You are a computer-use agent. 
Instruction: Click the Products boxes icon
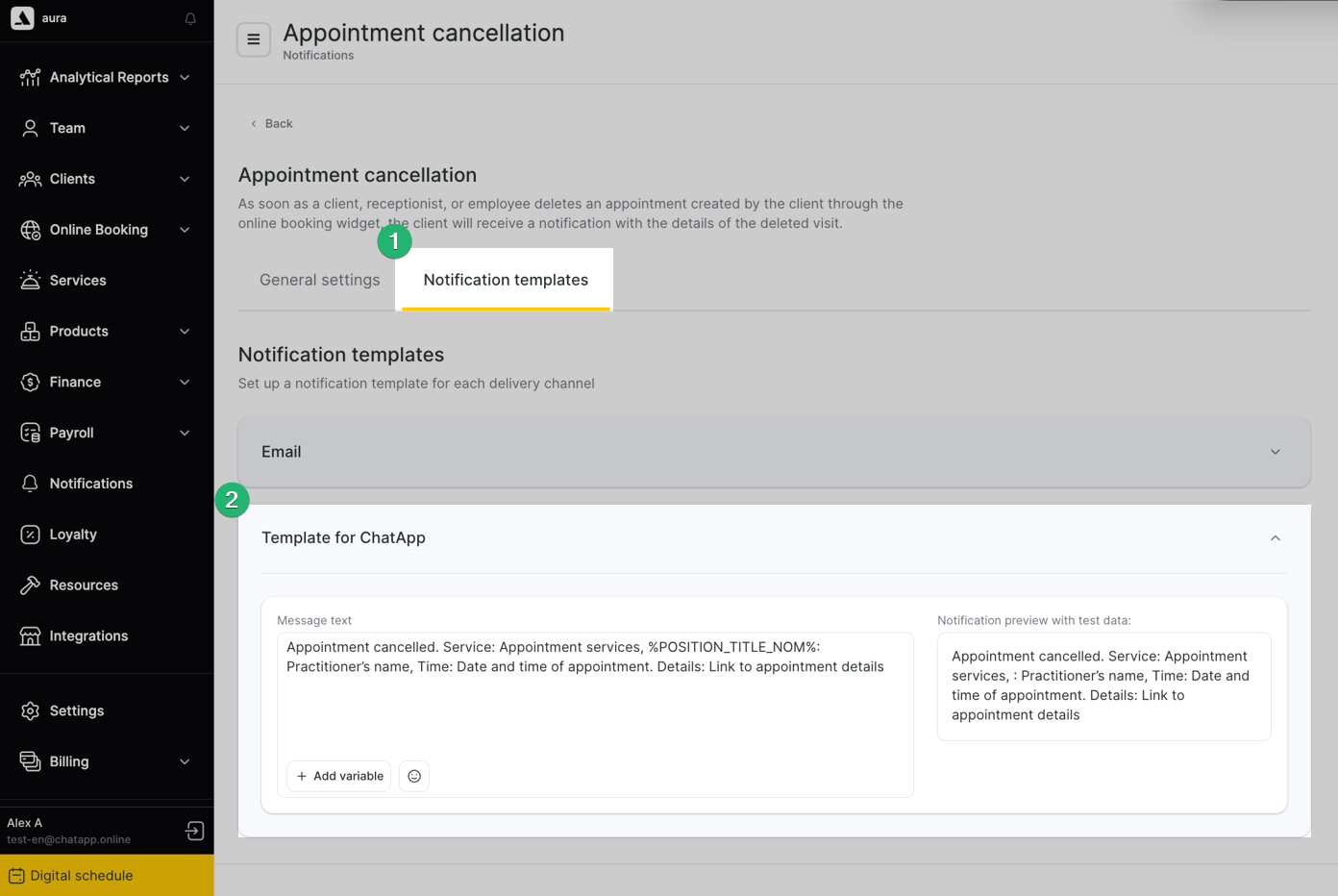(31, 331)
